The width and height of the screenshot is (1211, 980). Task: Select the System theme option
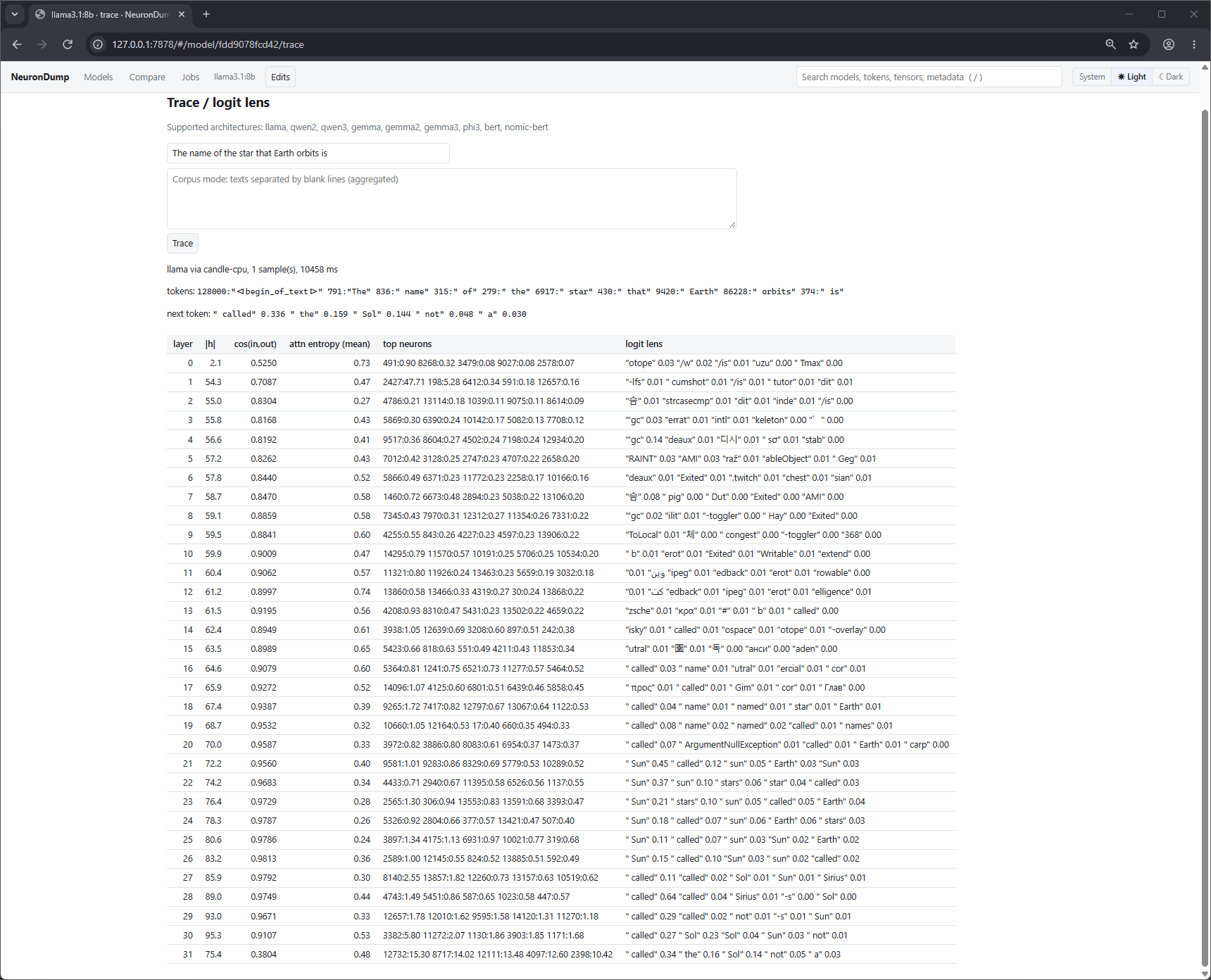click(x=1092, y=77)
